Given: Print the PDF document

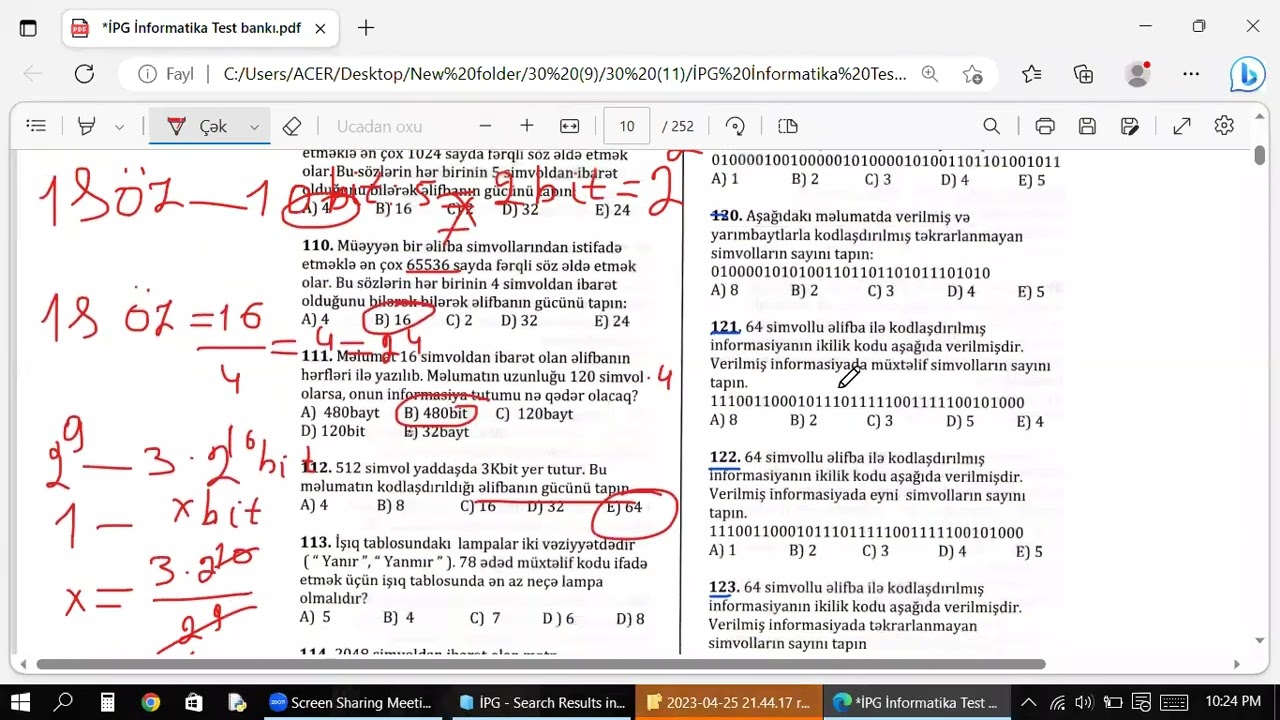Looking at the screenshot, I should (x=1045, y=126).
